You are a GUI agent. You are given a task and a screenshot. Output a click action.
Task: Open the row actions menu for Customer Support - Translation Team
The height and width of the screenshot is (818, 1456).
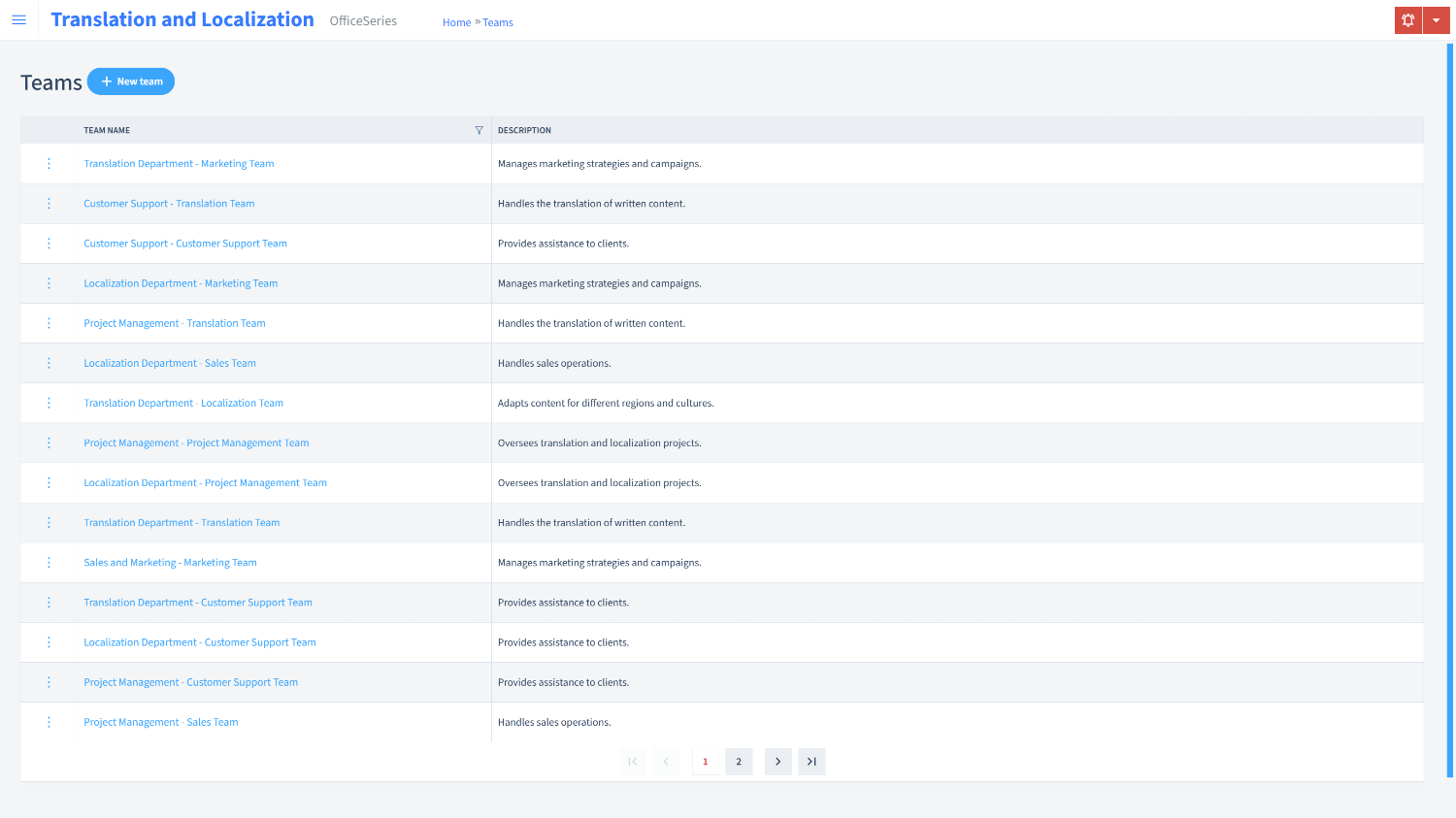coord(49,203)
